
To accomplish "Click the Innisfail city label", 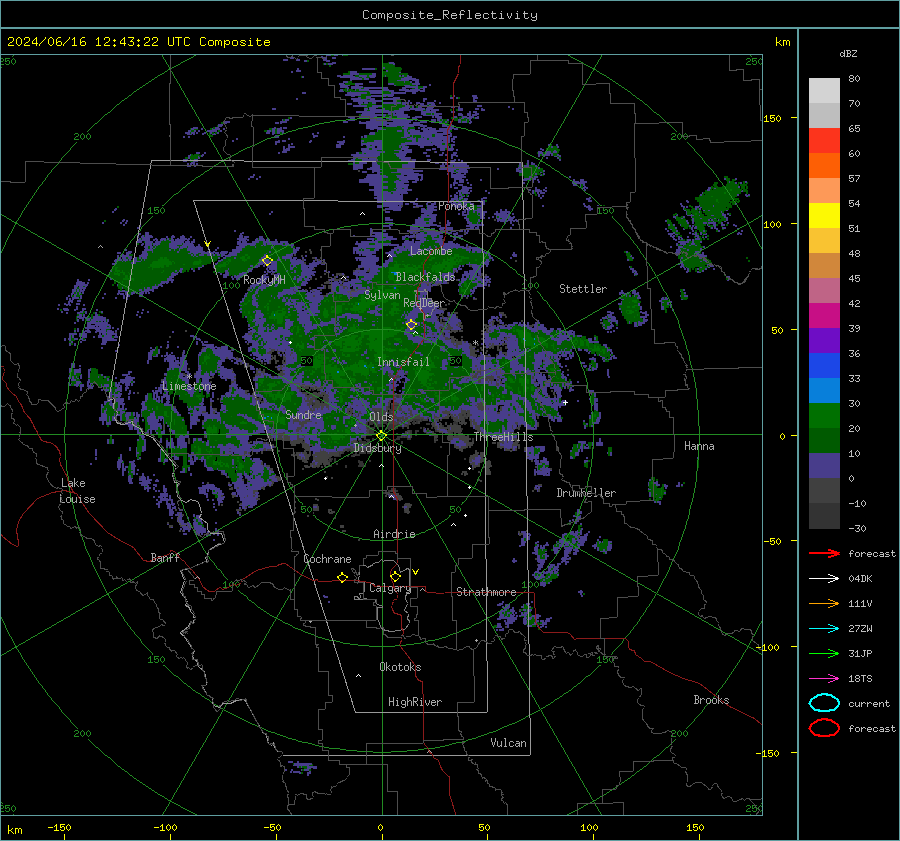I will pyautogui.click(x=403, y=362).
